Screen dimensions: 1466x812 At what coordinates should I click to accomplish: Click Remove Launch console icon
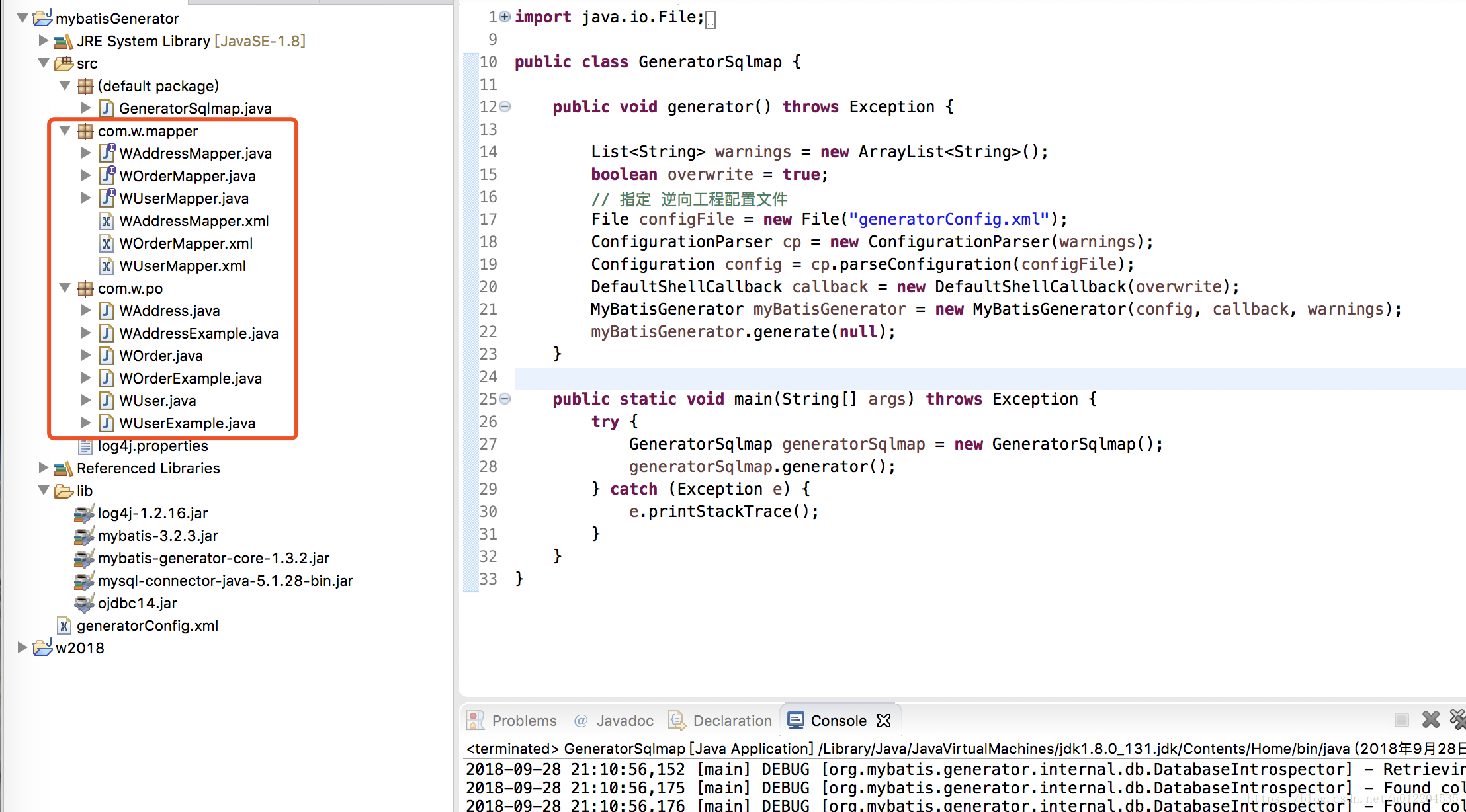1431,719
